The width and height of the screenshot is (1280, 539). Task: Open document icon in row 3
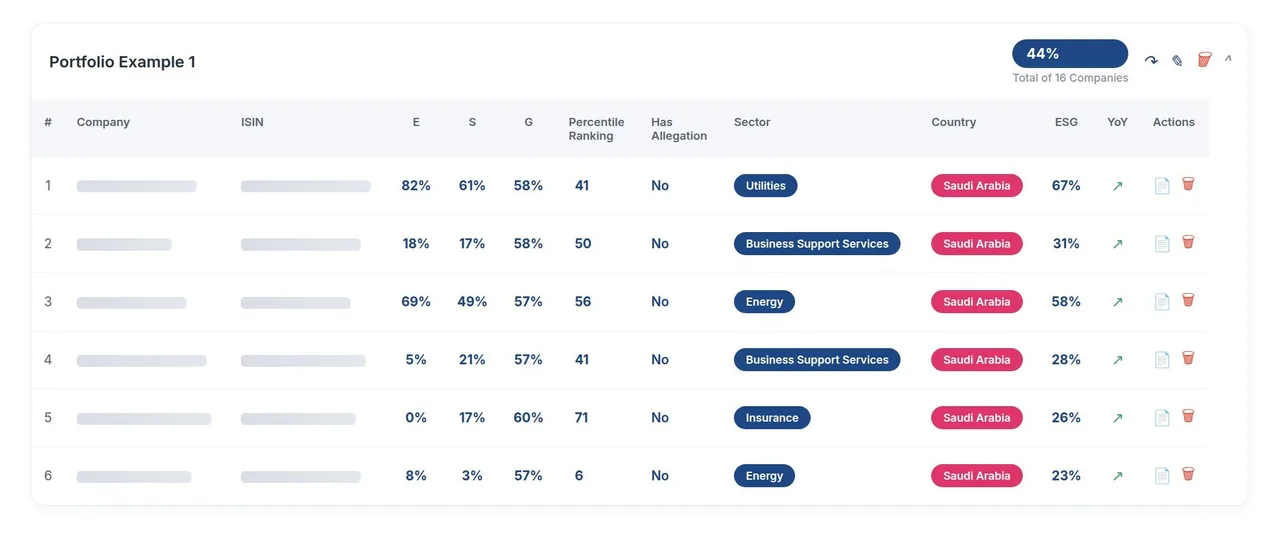pyautogui.click(x=1162, y=301)
